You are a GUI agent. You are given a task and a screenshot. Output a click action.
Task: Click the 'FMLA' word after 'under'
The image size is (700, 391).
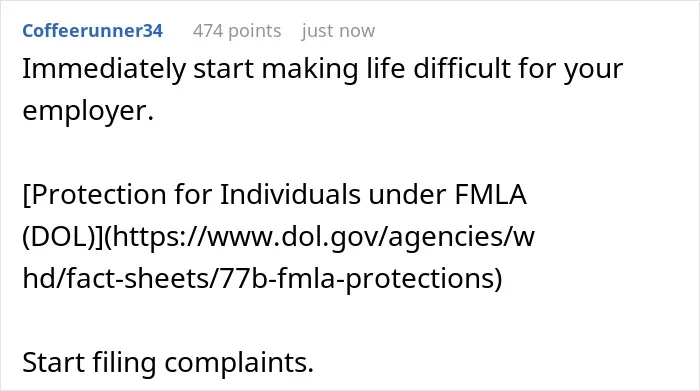pos(491,195)
